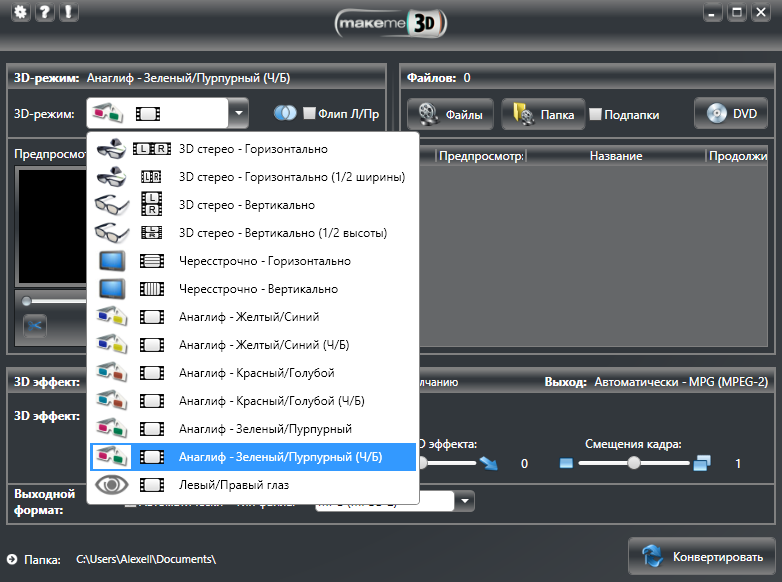Click the exclamation mark info icon
Image resolution: width=782 pixels, height=582 pixels.
(68, 12)
